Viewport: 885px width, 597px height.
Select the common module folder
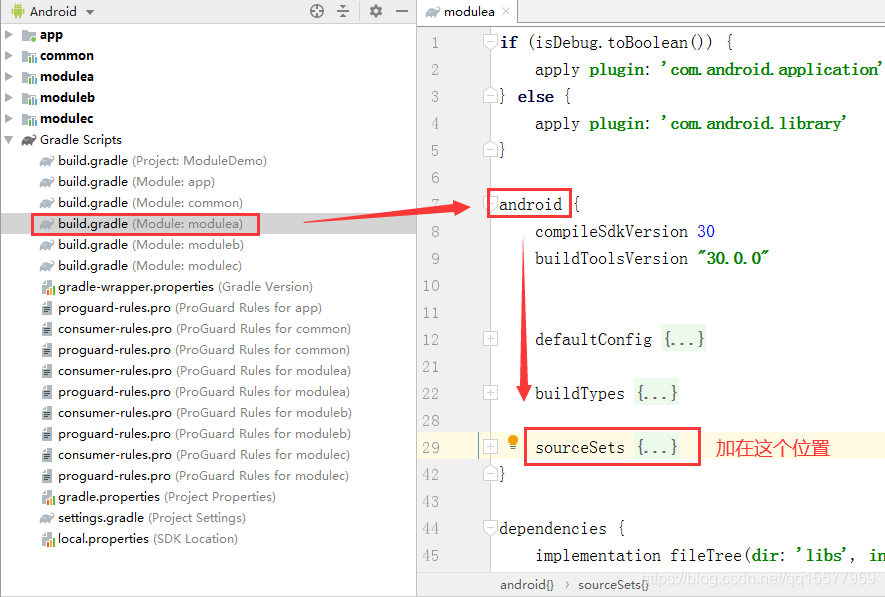58,56
